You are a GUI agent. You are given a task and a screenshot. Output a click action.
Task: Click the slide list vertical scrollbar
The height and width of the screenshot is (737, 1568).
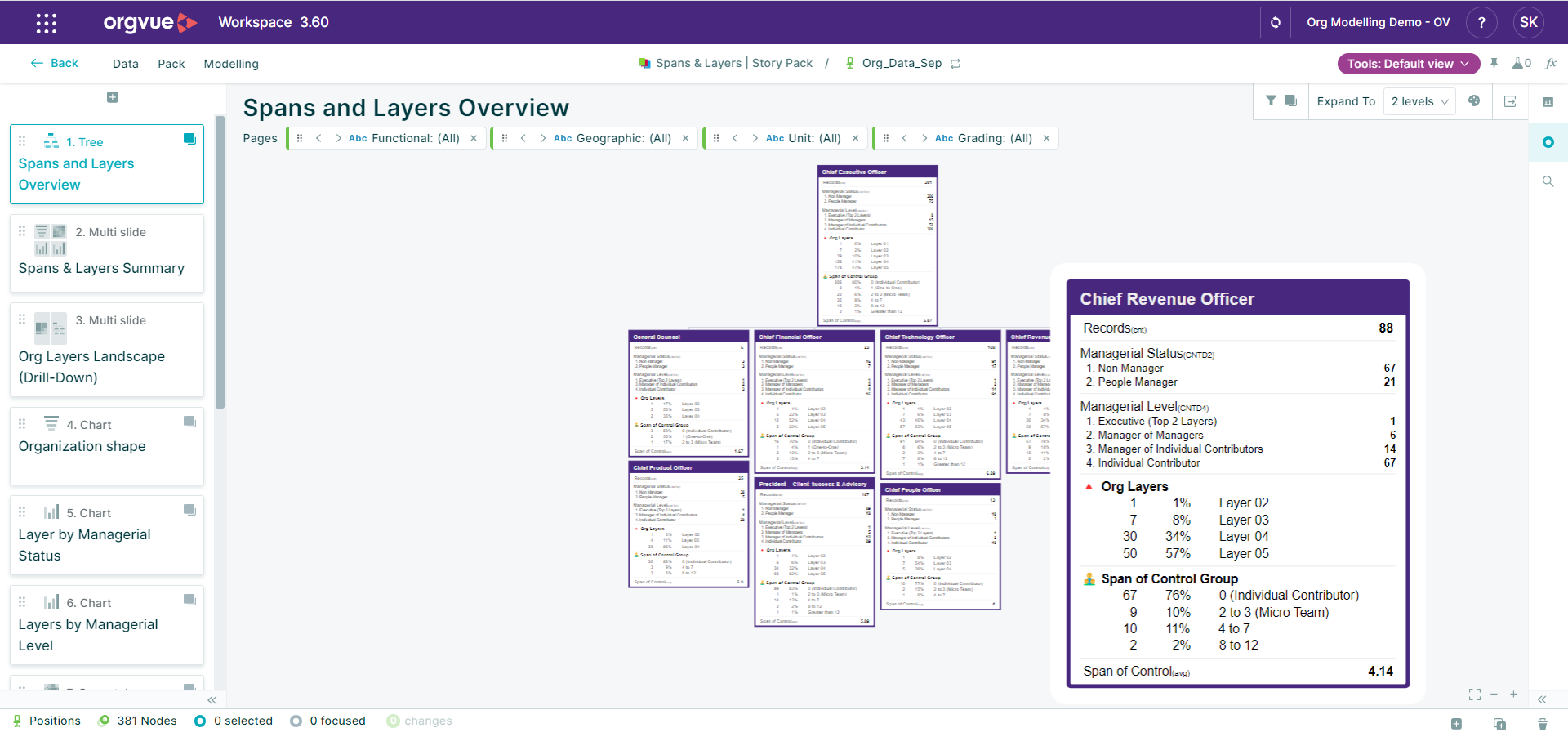pyautogui.click(x=220, y=261)
